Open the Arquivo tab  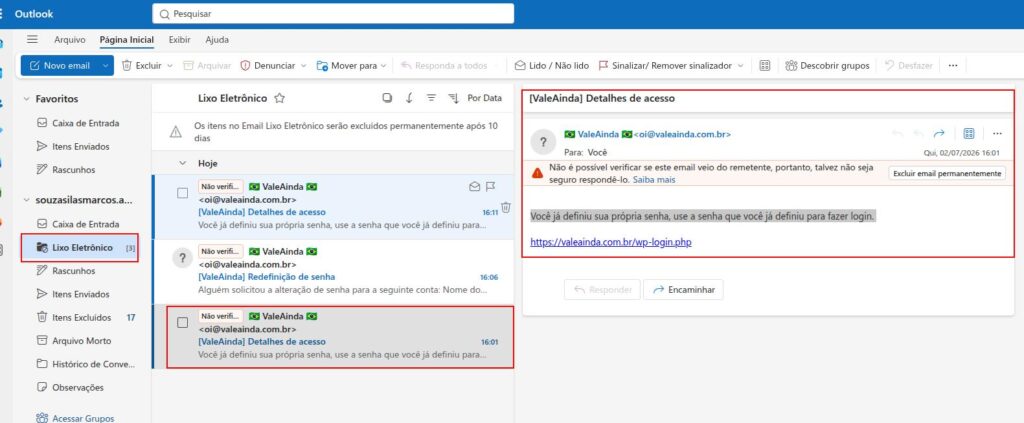(x=70, y=39)
